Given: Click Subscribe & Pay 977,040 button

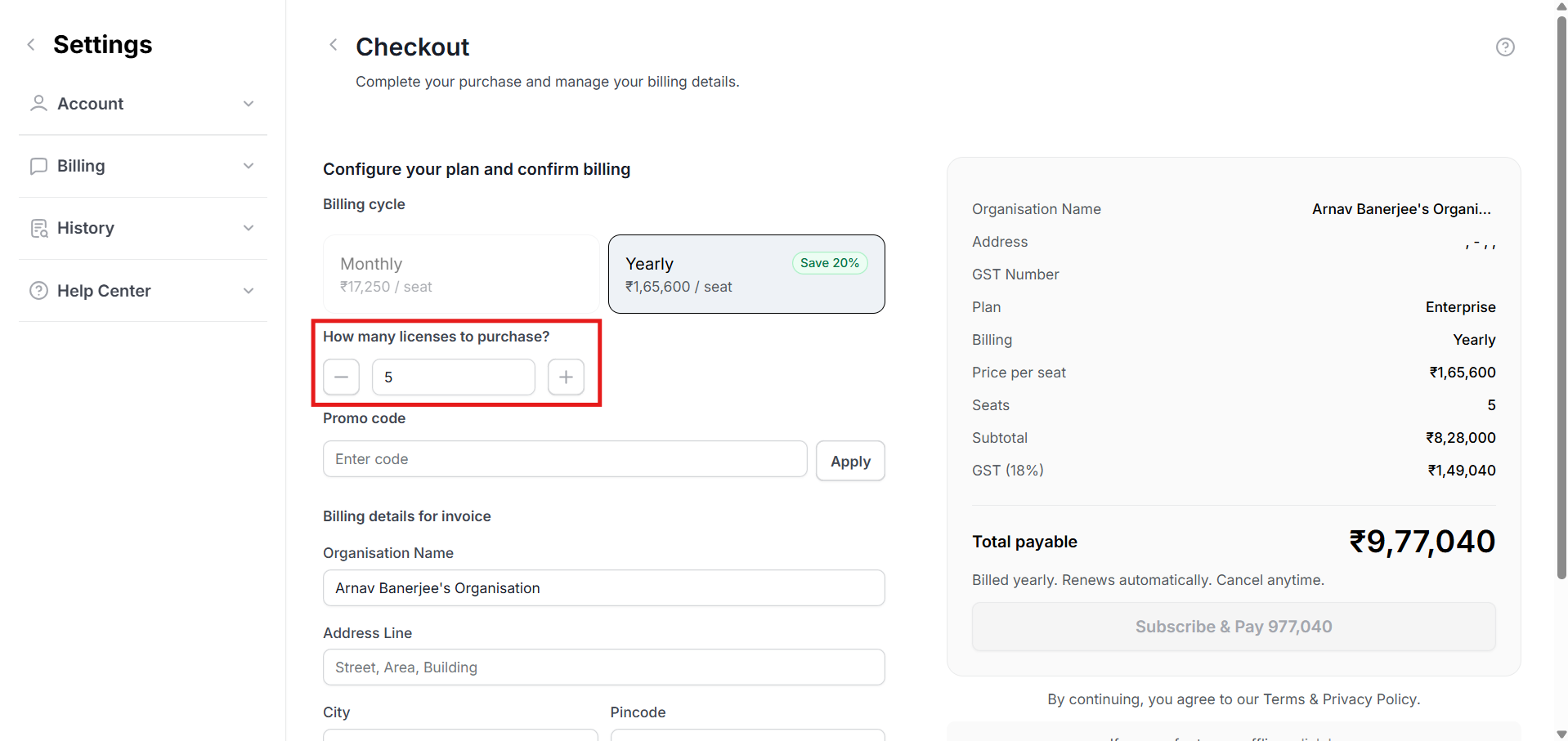Looking at the screenshot, I should [1233, 627].
